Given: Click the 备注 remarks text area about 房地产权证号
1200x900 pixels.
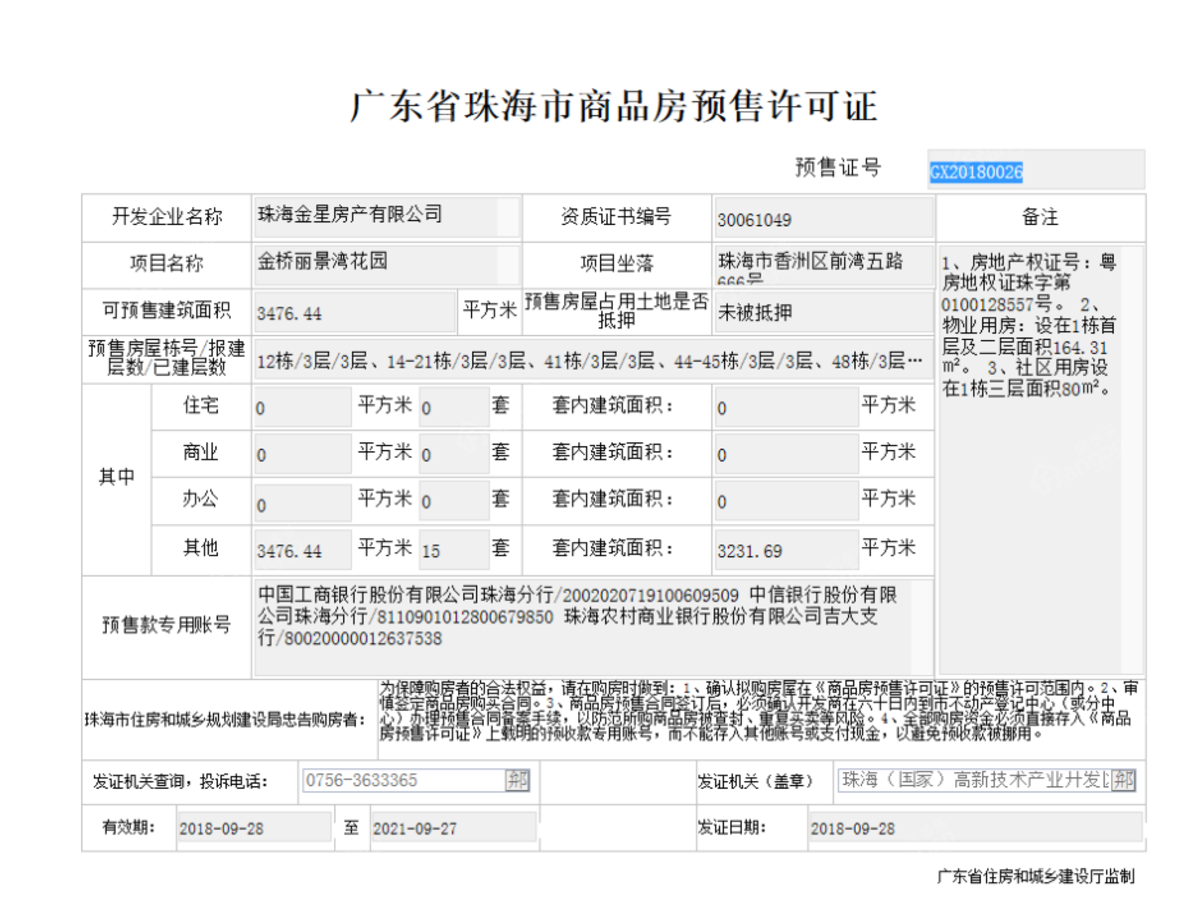Looking at the screenshot, I should [1041, 460].
